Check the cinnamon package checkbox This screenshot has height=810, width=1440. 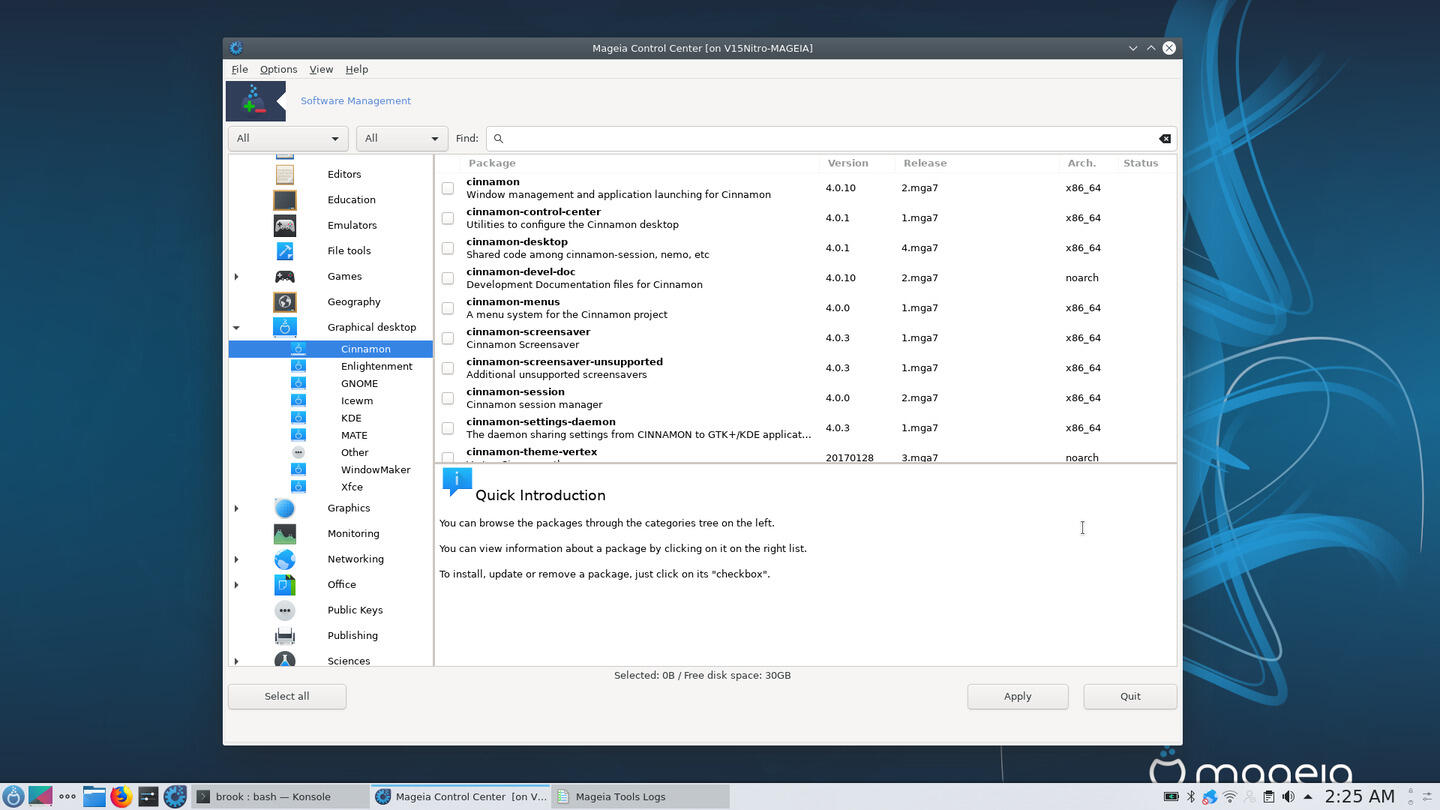(448, 188)
